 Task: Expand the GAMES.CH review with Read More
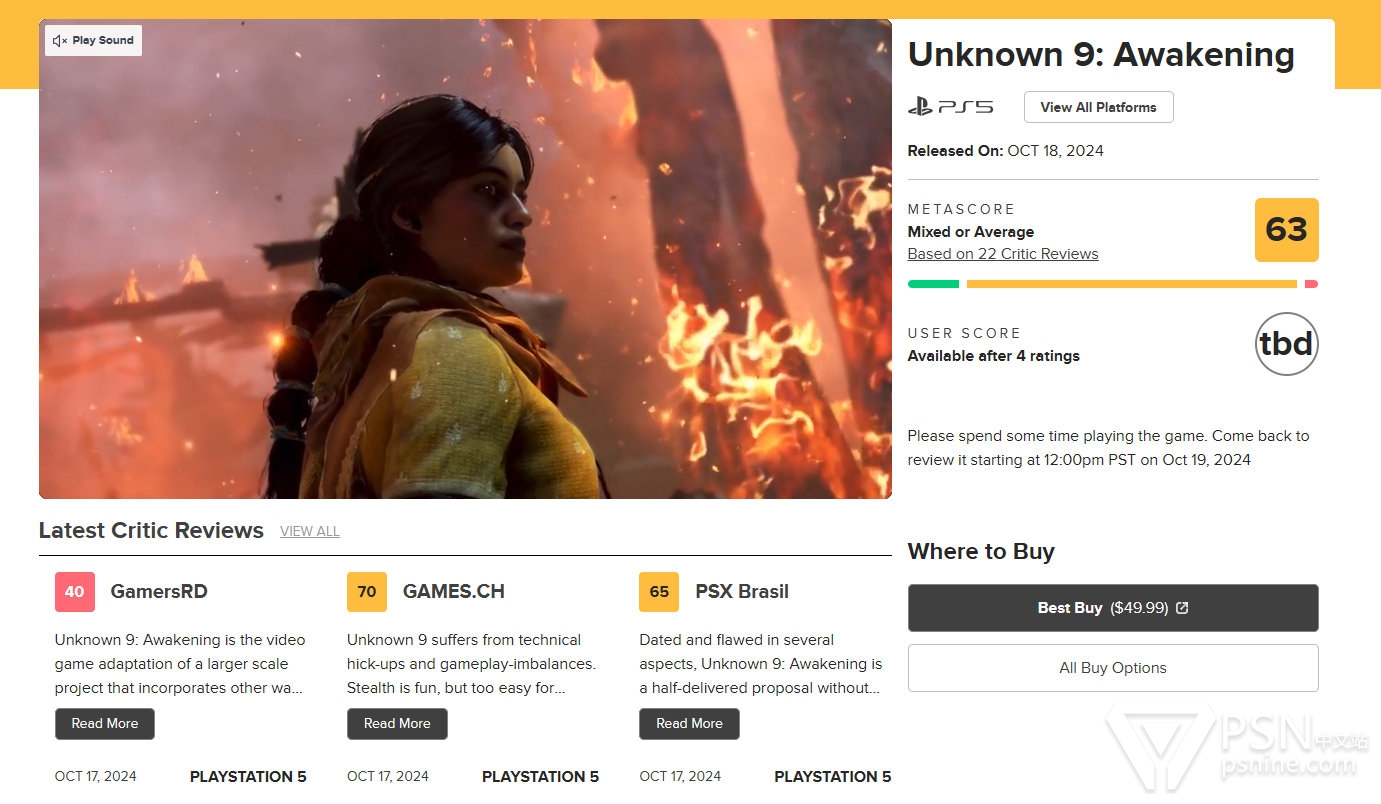point(397,724)
